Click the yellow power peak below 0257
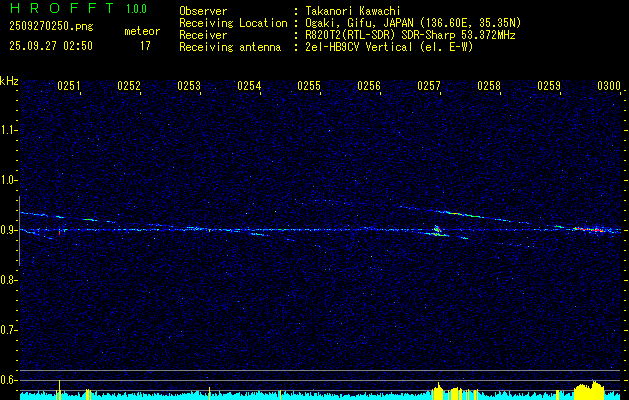 (438, 391)
